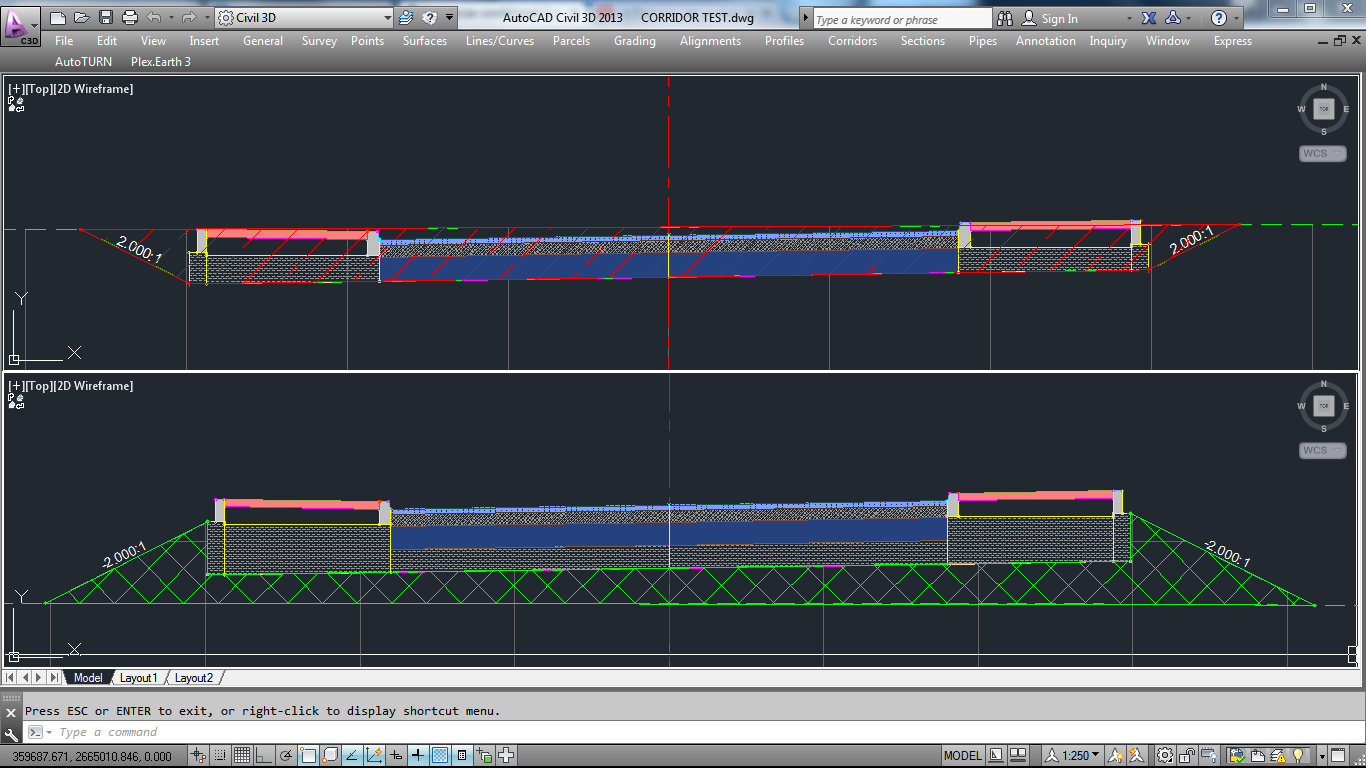Toggle Ortho Mode in status bar
Screen dimensions: 1366x768
coord(264,755)
